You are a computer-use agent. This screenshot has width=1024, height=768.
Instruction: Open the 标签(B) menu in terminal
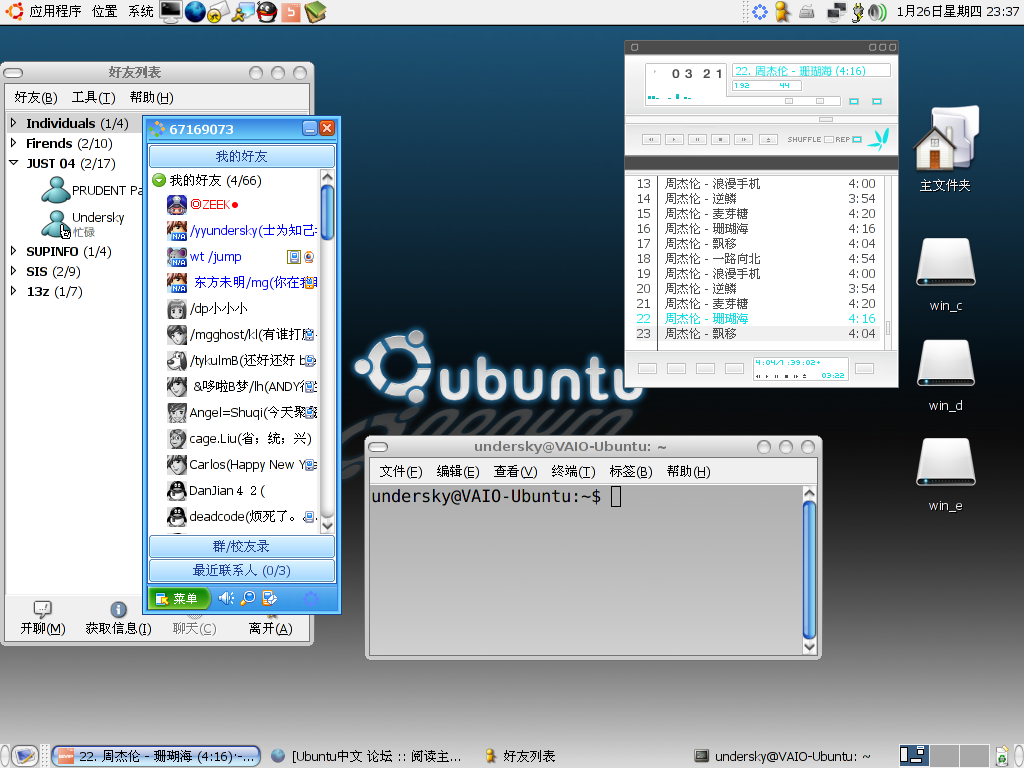point(631,471)
